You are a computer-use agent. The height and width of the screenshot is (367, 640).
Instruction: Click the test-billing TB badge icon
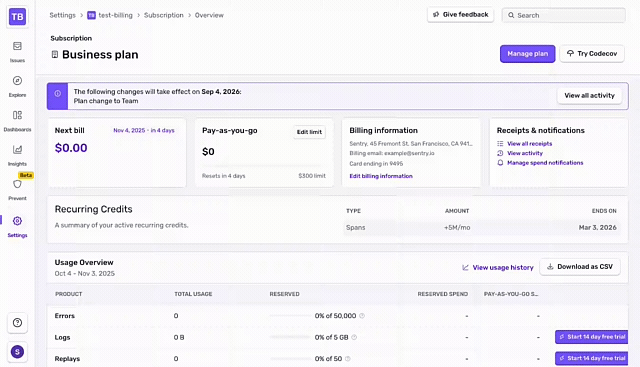pyautogui.click(x=91, y=15)
